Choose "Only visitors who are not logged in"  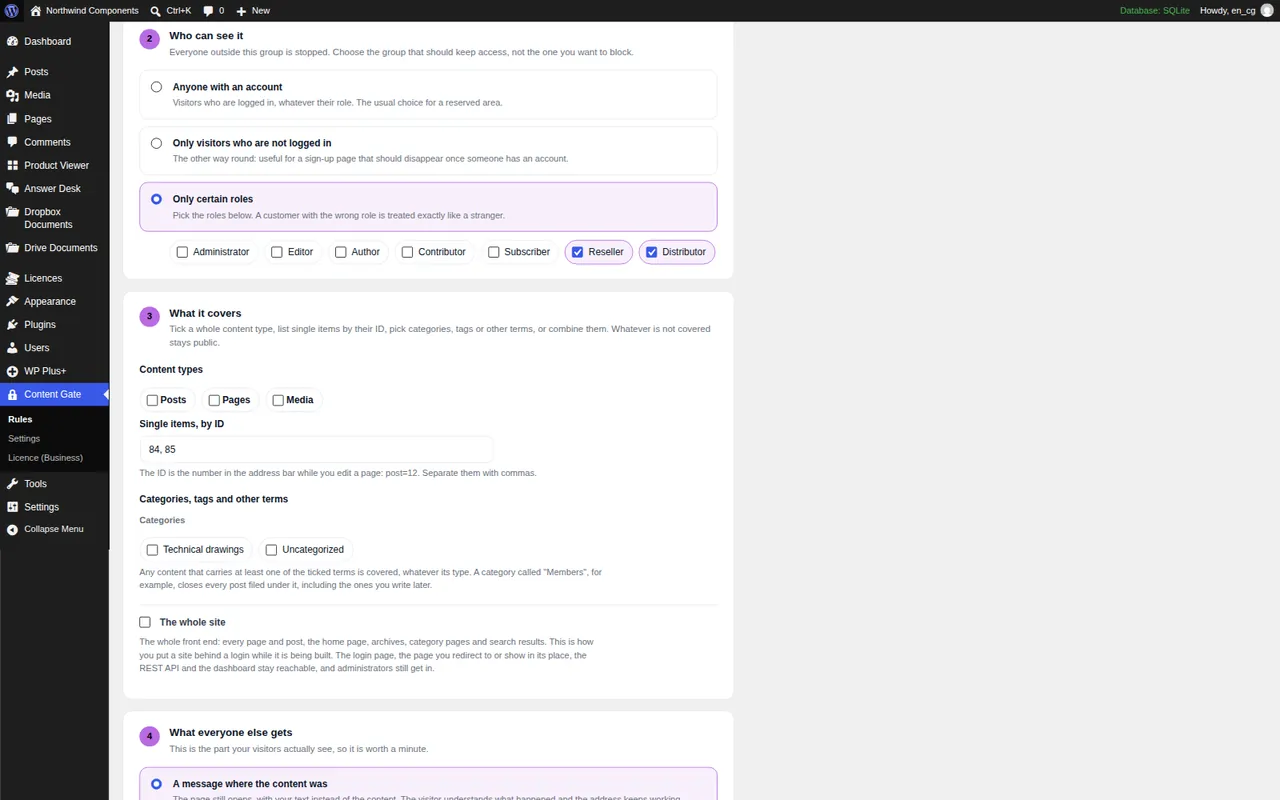pos(156,143)
